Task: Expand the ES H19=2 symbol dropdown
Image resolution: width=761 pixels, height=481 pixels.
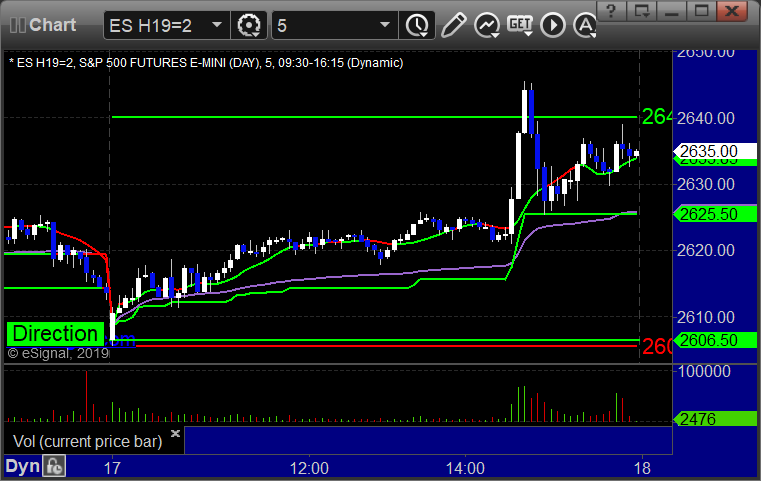Action: (217, 25)
